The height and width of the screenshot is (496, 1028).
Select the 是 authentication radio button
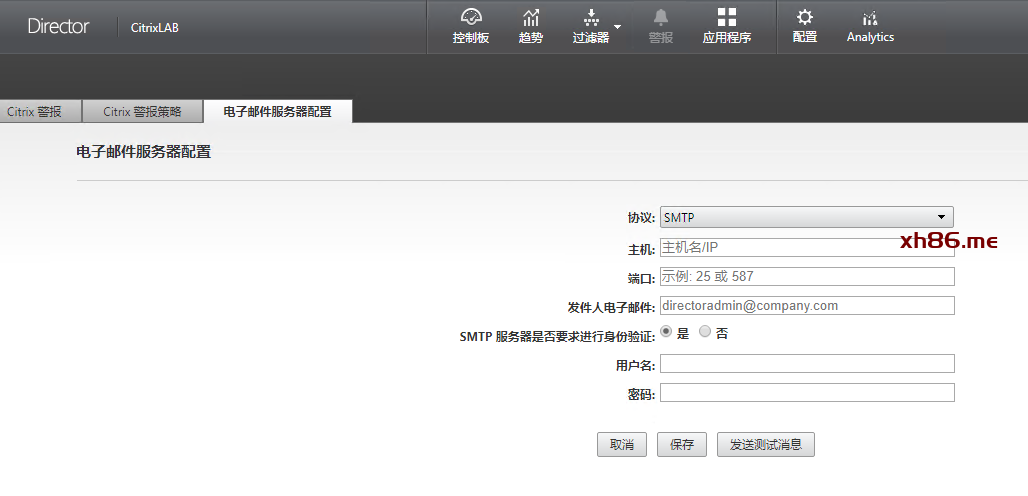coord(667,332)
